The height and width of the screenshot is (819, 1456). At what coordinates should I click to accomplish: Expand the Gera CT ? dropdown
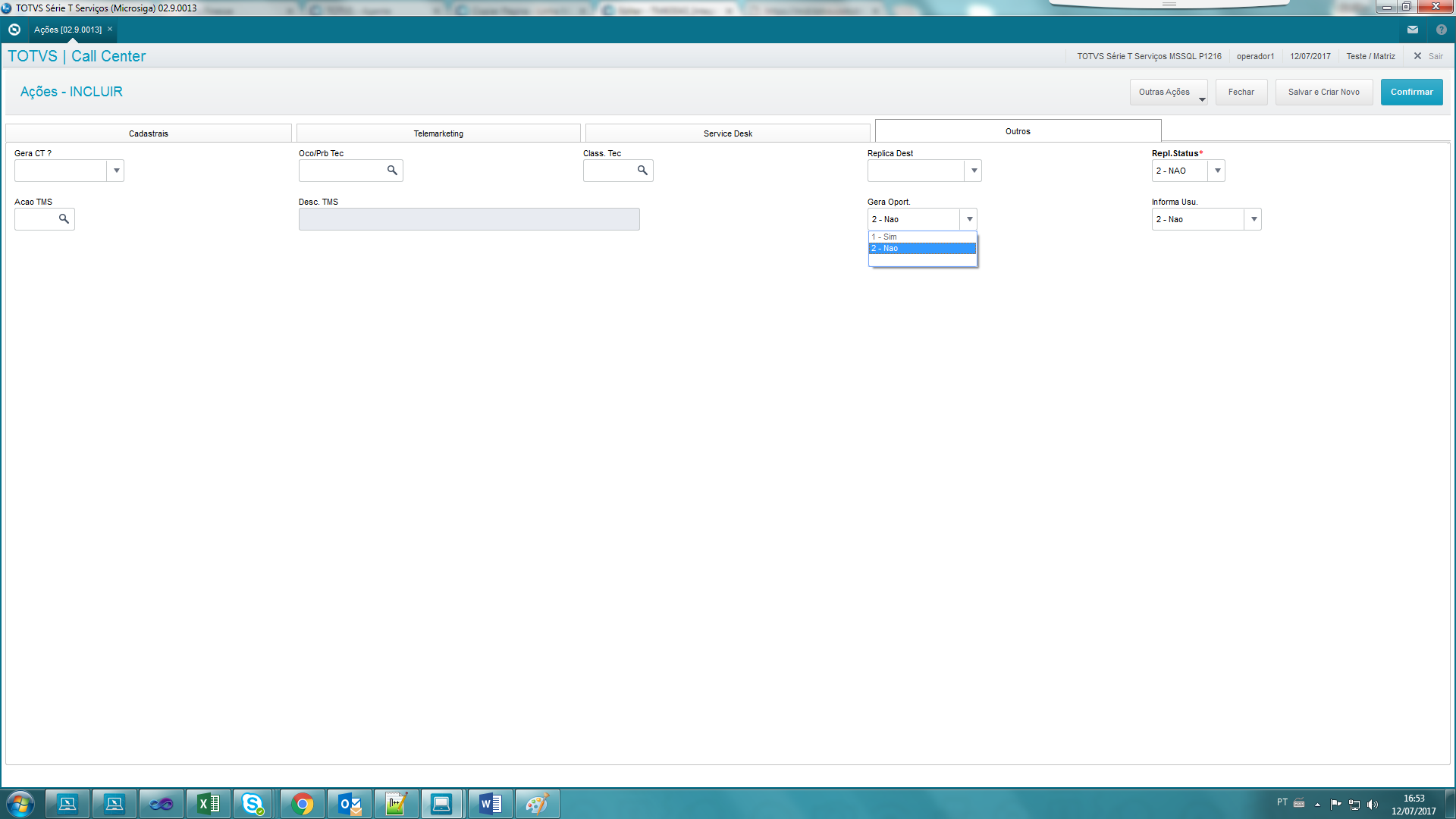click(x=116, y=171)
